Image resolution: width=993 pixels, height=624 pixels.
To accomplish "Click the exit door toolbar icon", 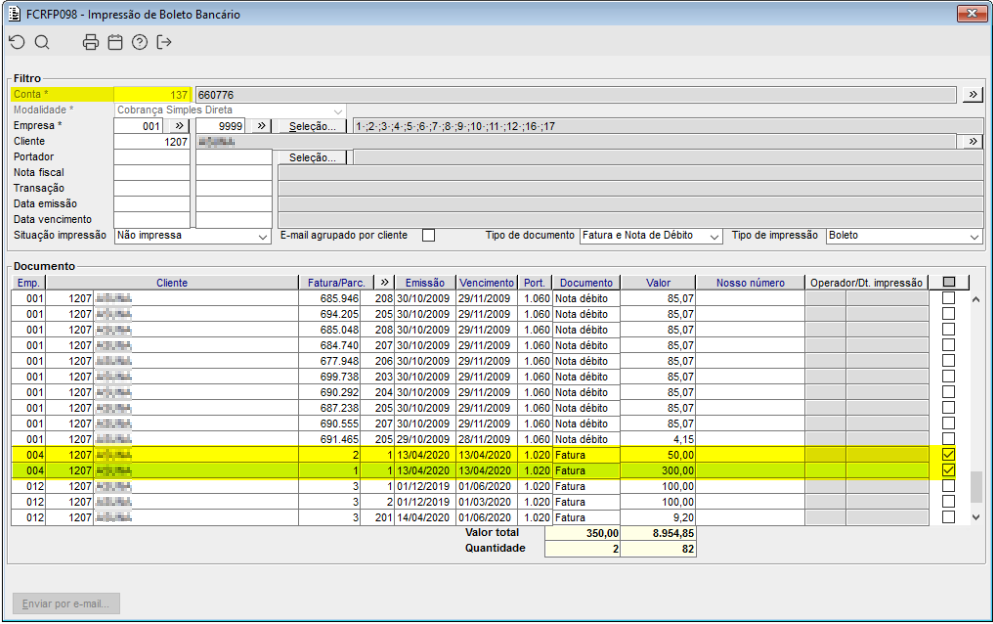I will 164,42.
